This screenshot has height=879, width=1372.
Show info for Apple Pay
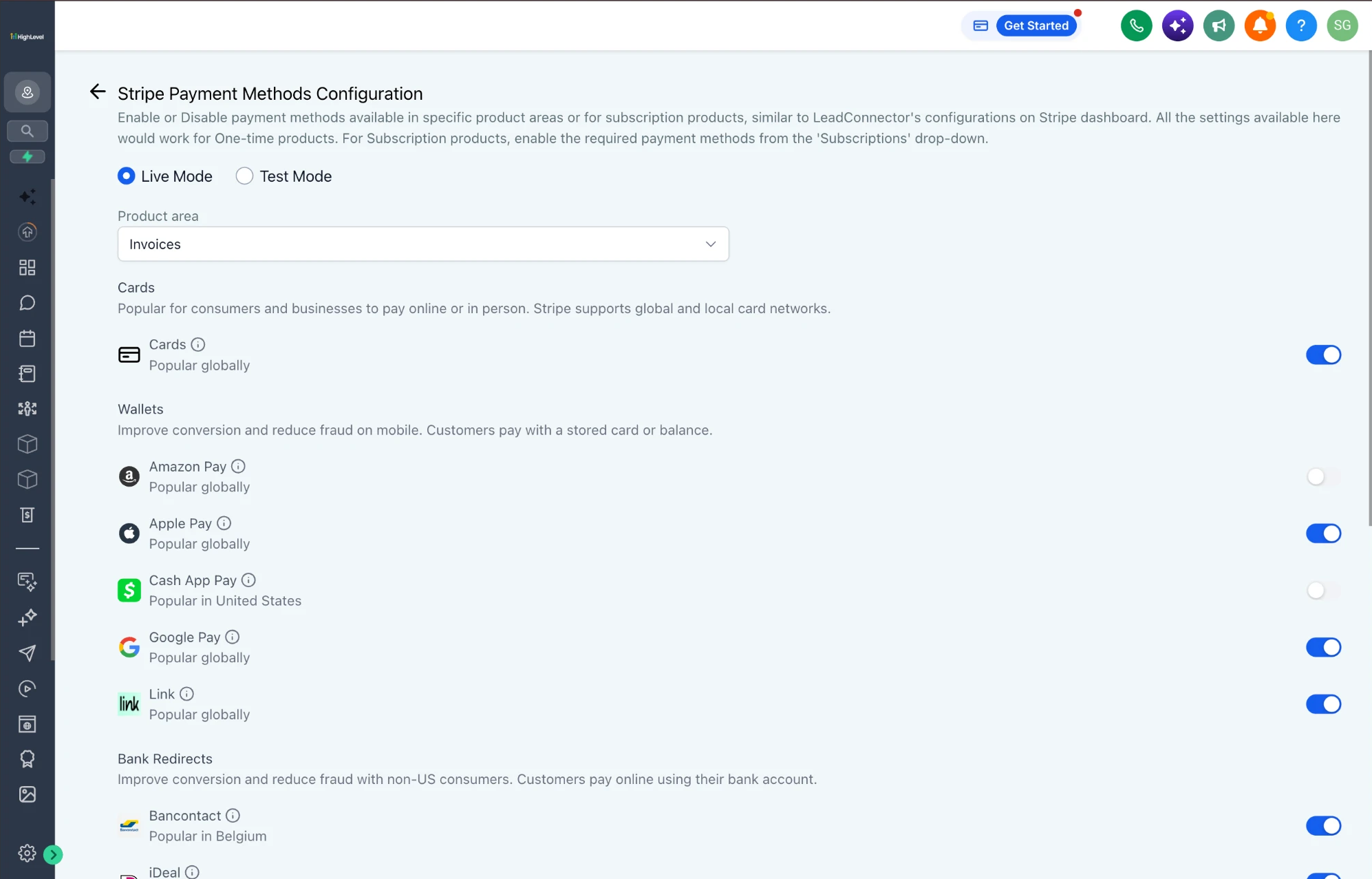224,524
